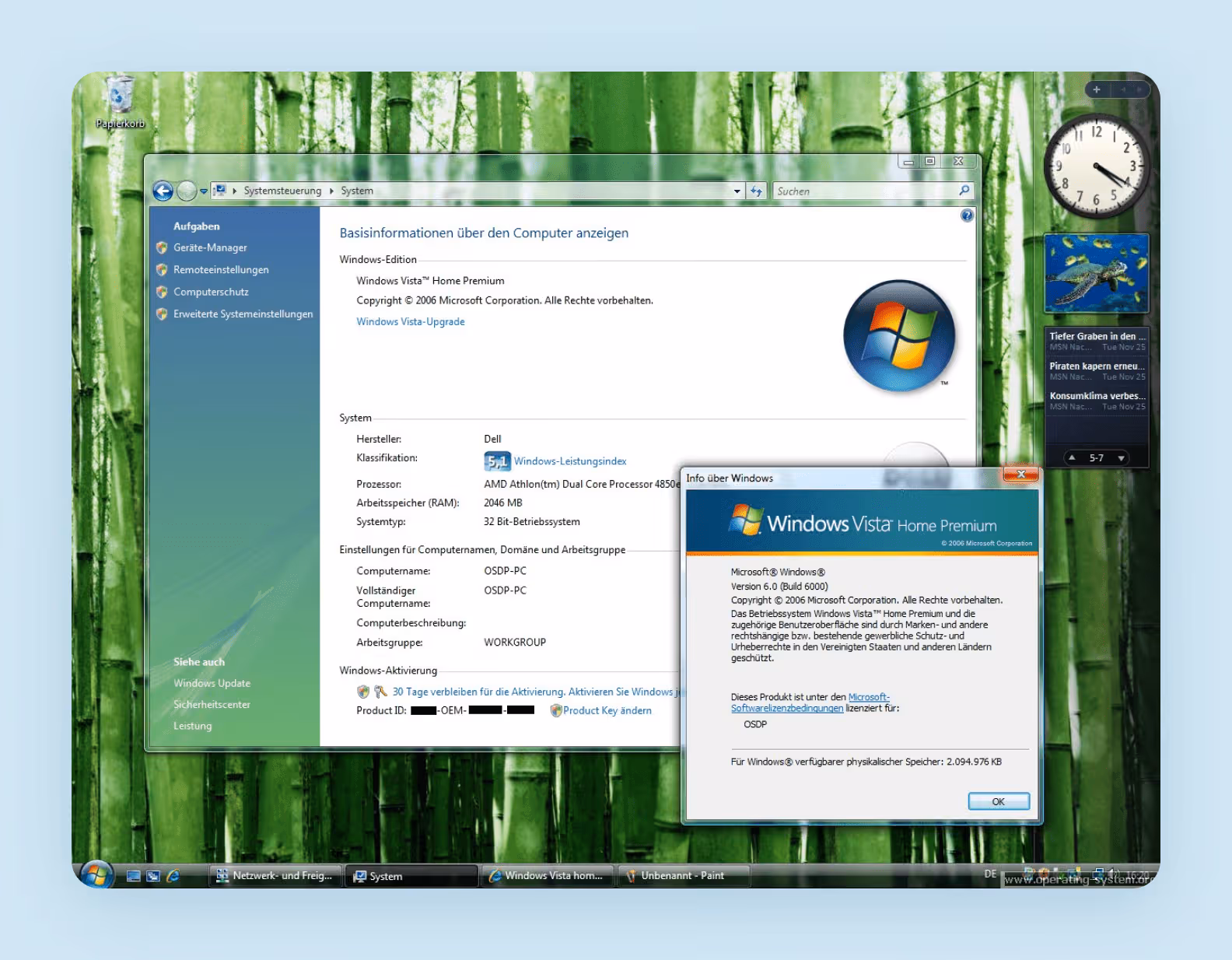Image resolution: width=1232 pixels, height=960 pixels.
Task: Click the large Windows Vista logo orb
Action: point(899,336)
